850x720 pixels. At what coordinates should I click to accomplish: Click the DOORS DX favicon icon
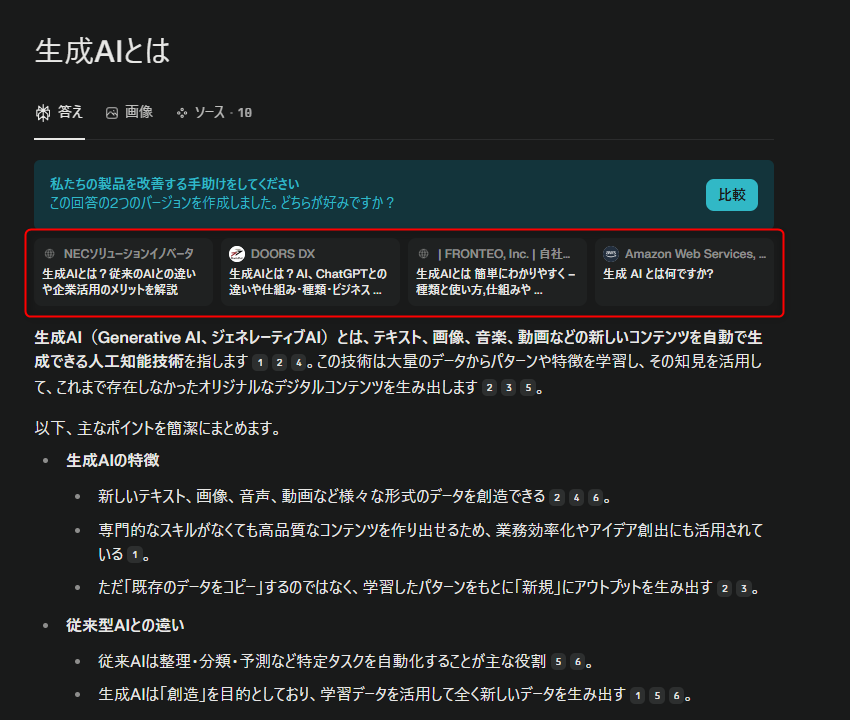237,254
